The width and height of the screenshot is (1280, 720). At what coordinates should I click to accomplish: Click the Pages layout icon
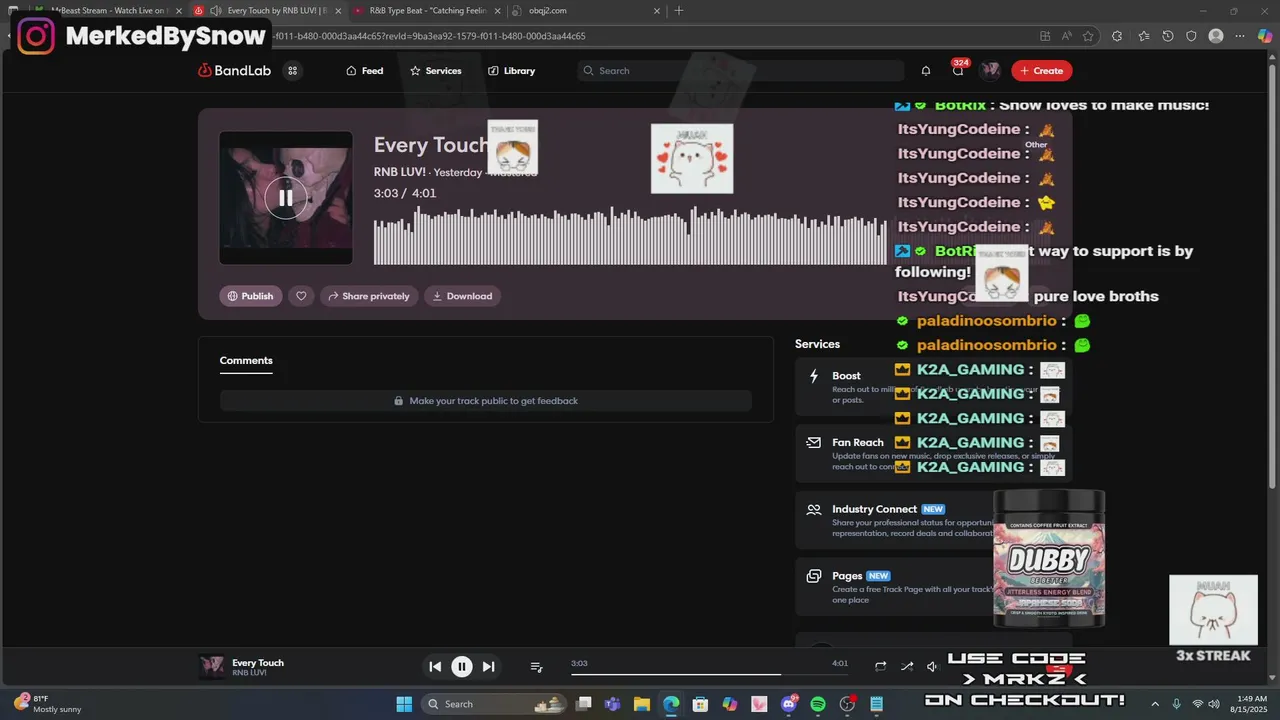(x=814, y=576)
